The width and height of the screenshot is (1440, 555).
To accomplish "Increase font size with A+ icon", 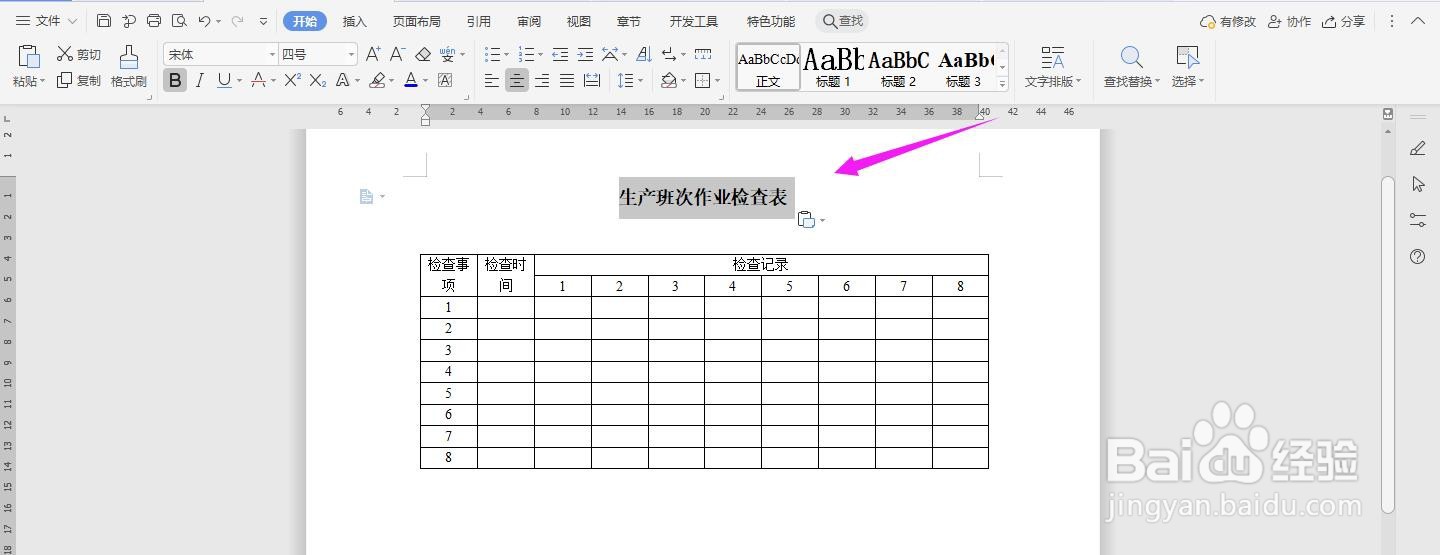I will 373,54.
